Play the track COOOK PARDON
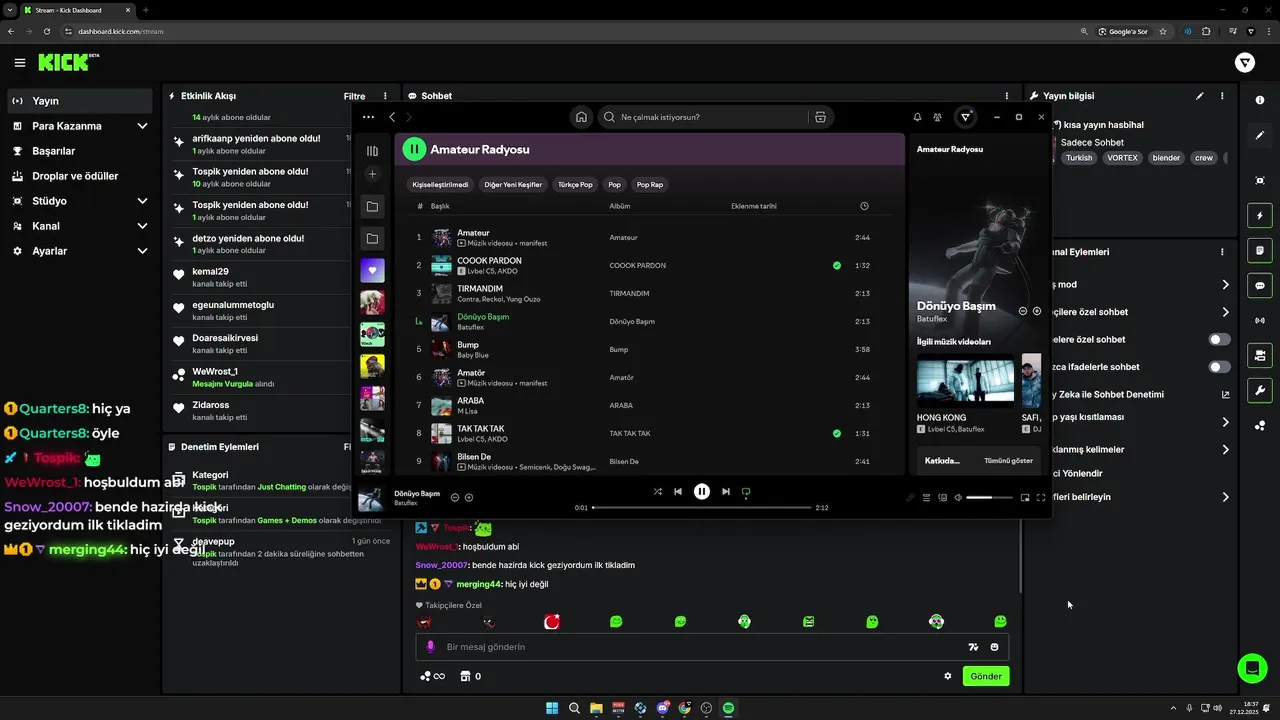The width and height of the screenshot is (1280, 720). point(489,260)
